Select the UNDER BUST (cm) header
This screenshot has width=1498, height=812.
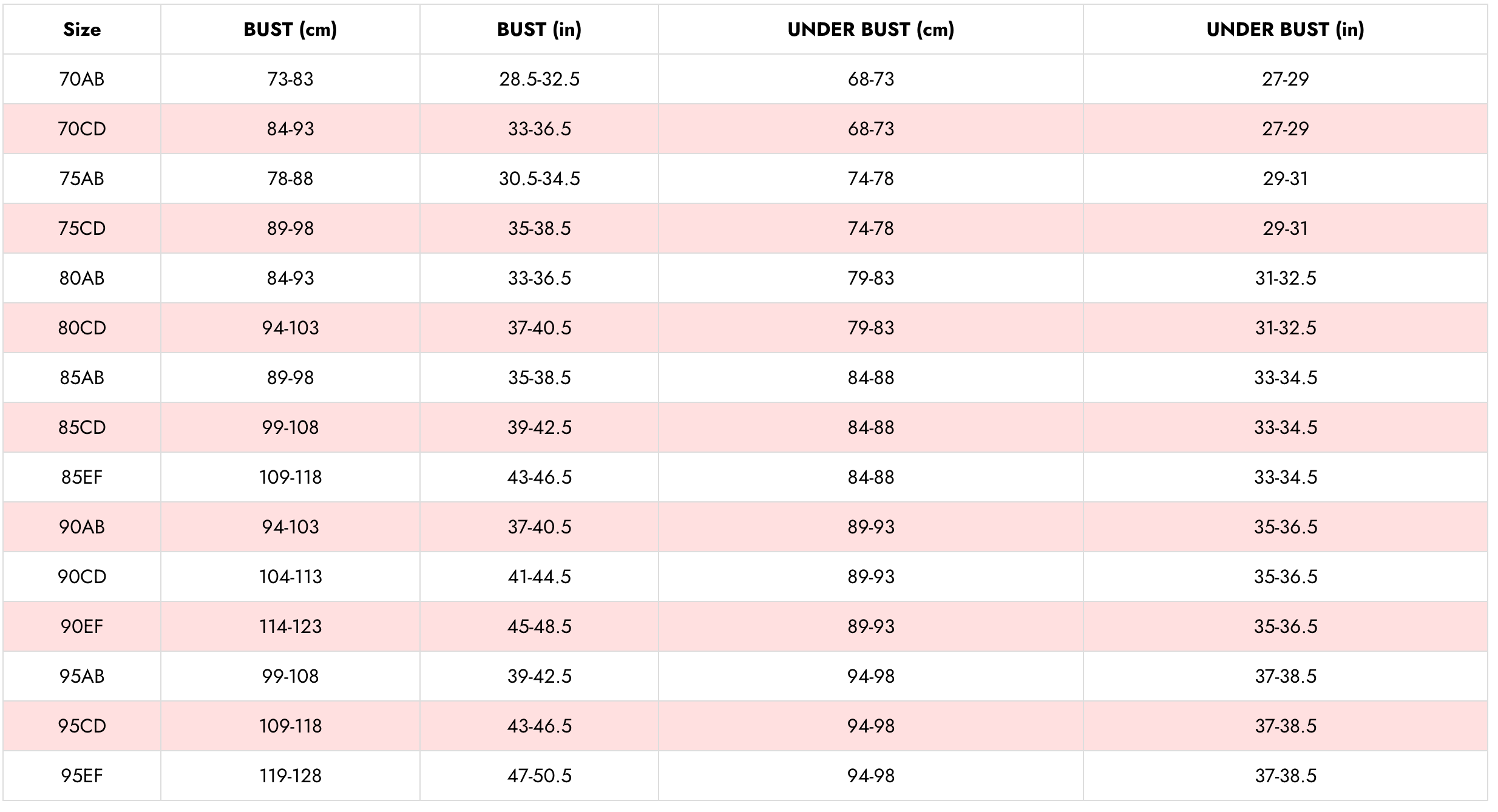coord(871,29)
